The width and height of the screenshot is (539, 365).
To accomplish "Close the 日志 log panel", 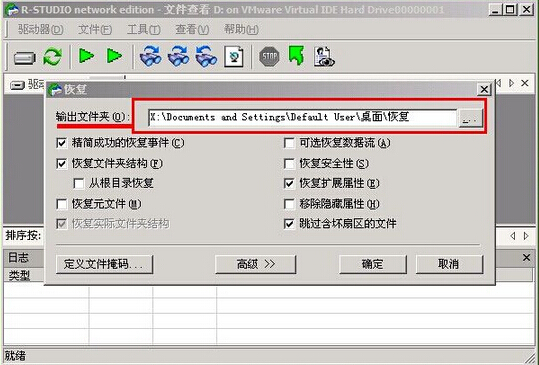I will click(526, 257).
